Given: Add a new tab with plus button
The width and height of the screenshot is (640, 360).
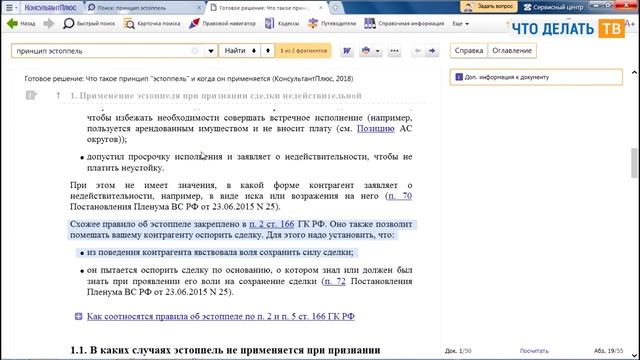Looking at the screenshot, I should [x=335, y=7].
